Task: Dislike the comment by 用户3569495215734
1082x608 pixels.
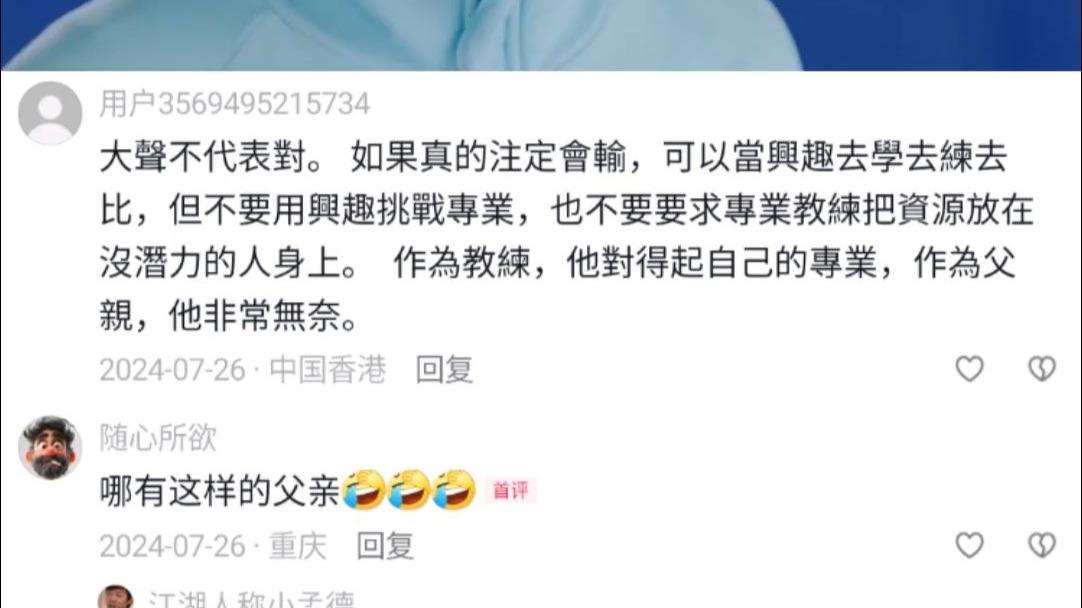Action: (1041, 369)
